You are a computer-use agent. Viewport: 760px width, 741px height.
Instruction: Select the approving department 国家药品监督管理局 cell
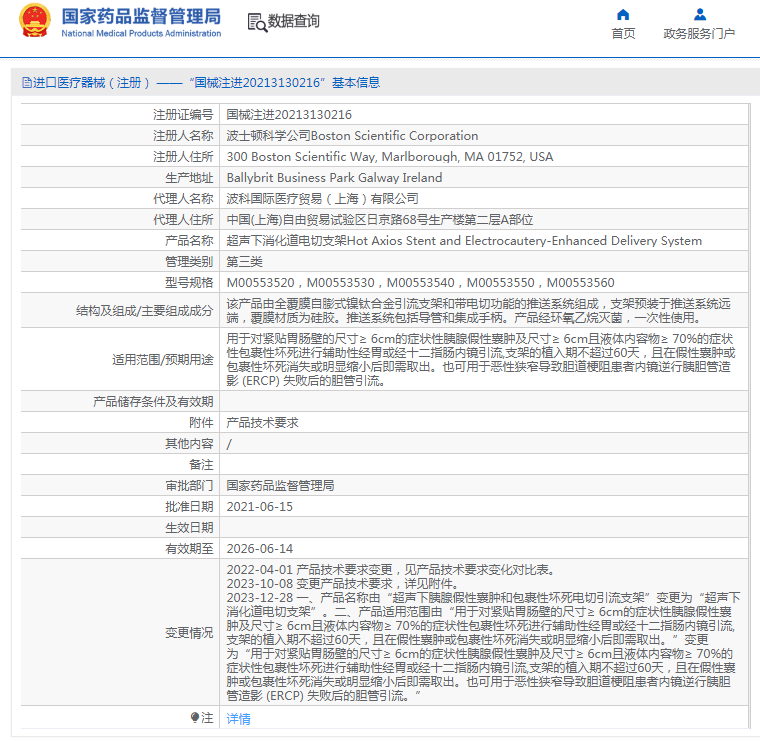280,486
